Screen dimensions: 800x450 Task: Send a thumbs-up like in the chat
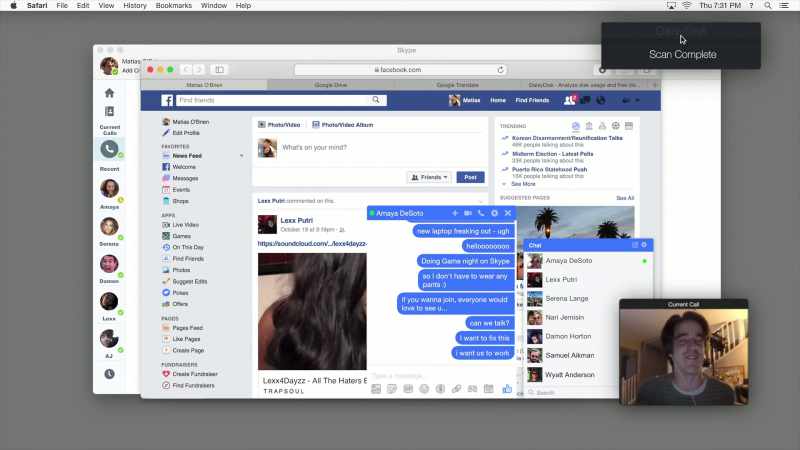pos(507,389)
